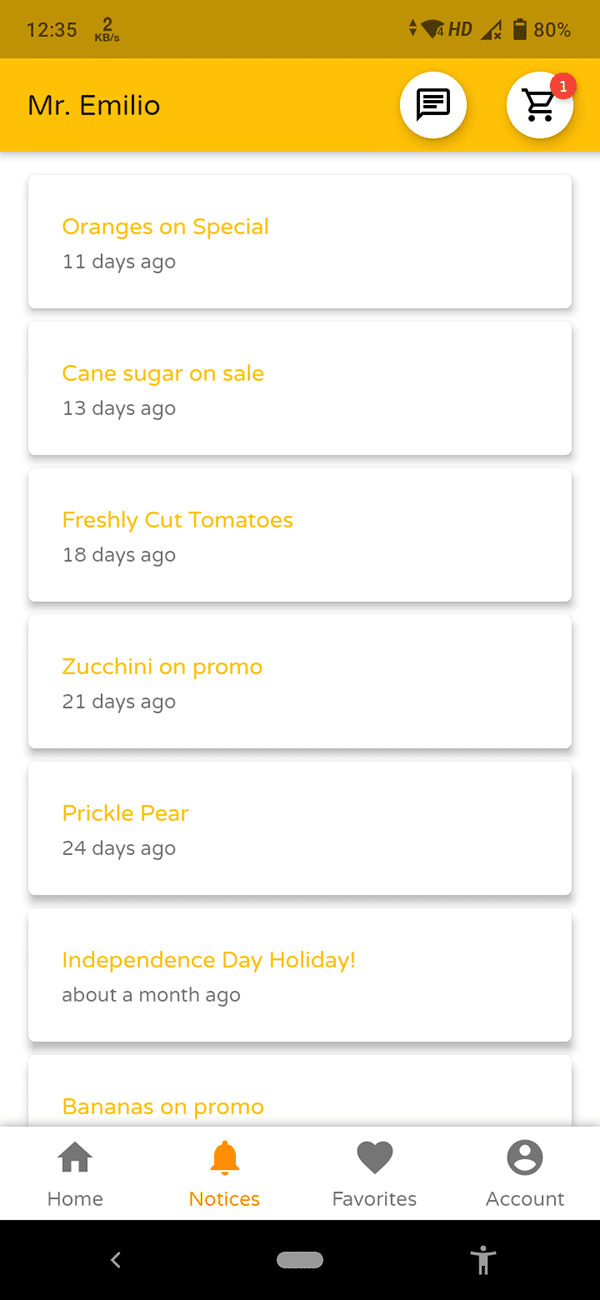Viewport: 600px width, 1300px height.
Task: Tap the Notices bell icon
Action: click(x=225, y=1158)
